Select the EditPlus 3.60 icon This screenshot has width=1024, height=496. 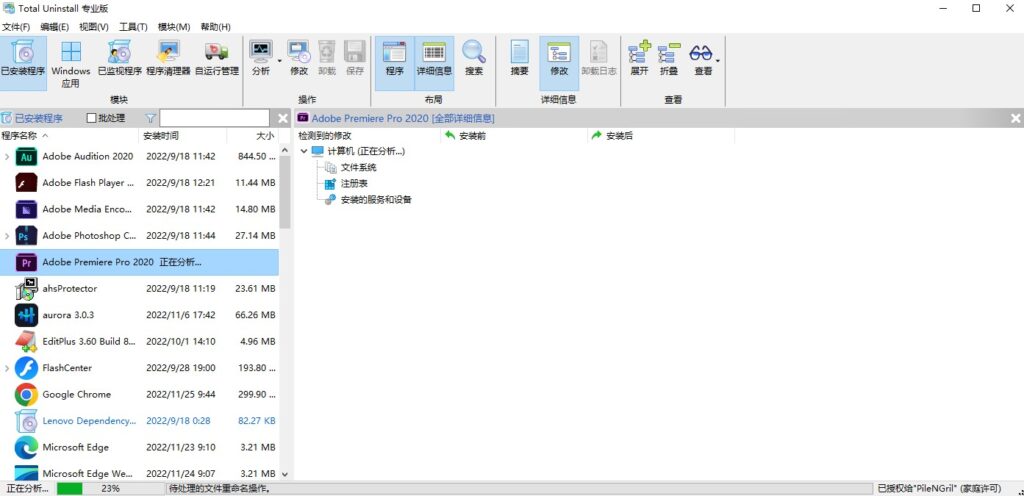click(x=26, y=341)
